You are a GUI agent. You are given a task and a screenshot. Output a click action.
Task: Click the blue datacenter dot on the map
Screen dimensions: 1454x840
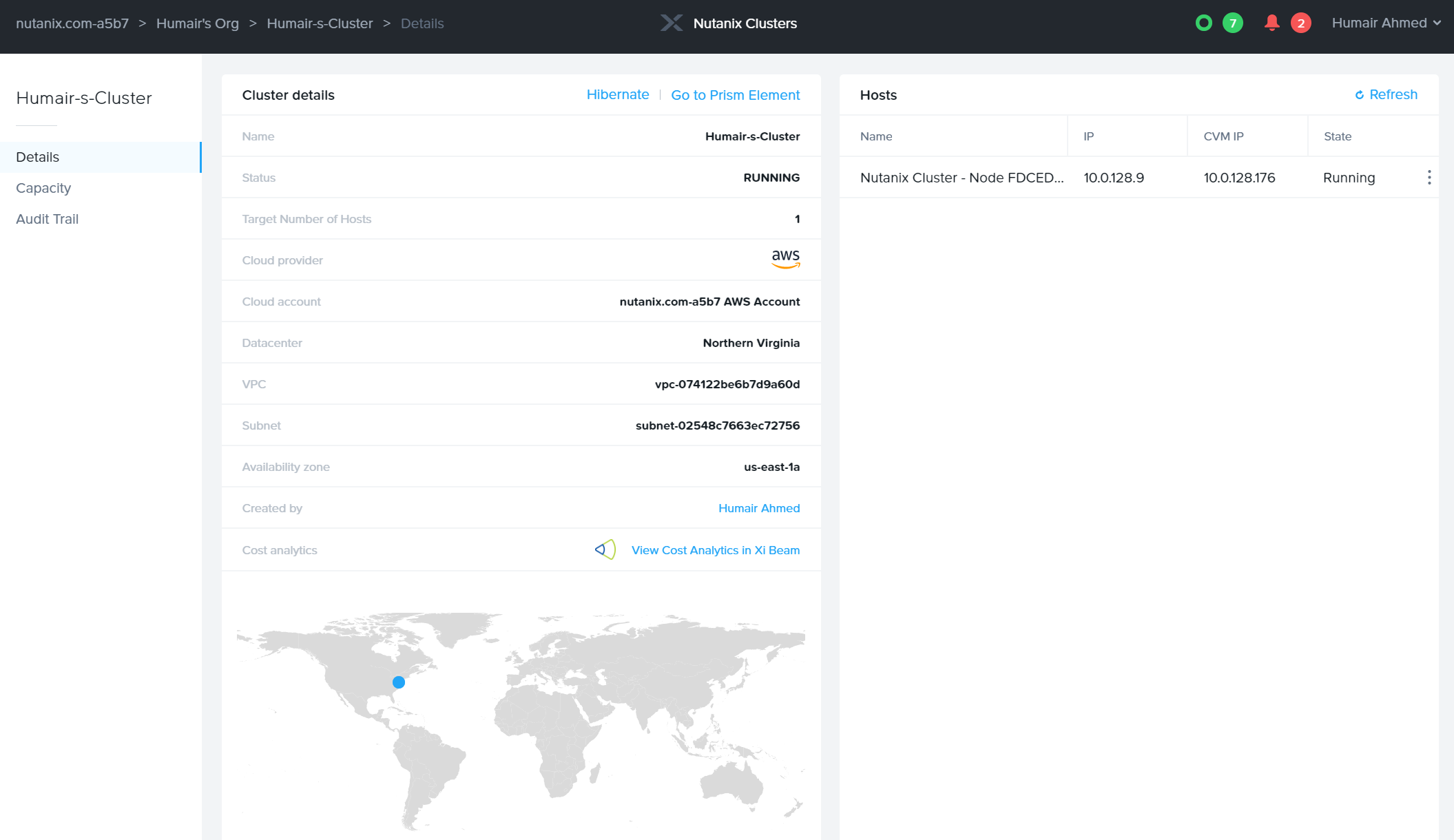(x=399, y=682)
